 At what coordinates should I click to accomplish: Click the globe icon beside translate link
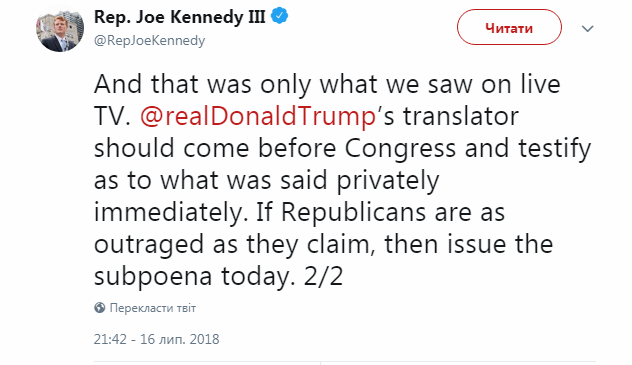click(100, 308)
